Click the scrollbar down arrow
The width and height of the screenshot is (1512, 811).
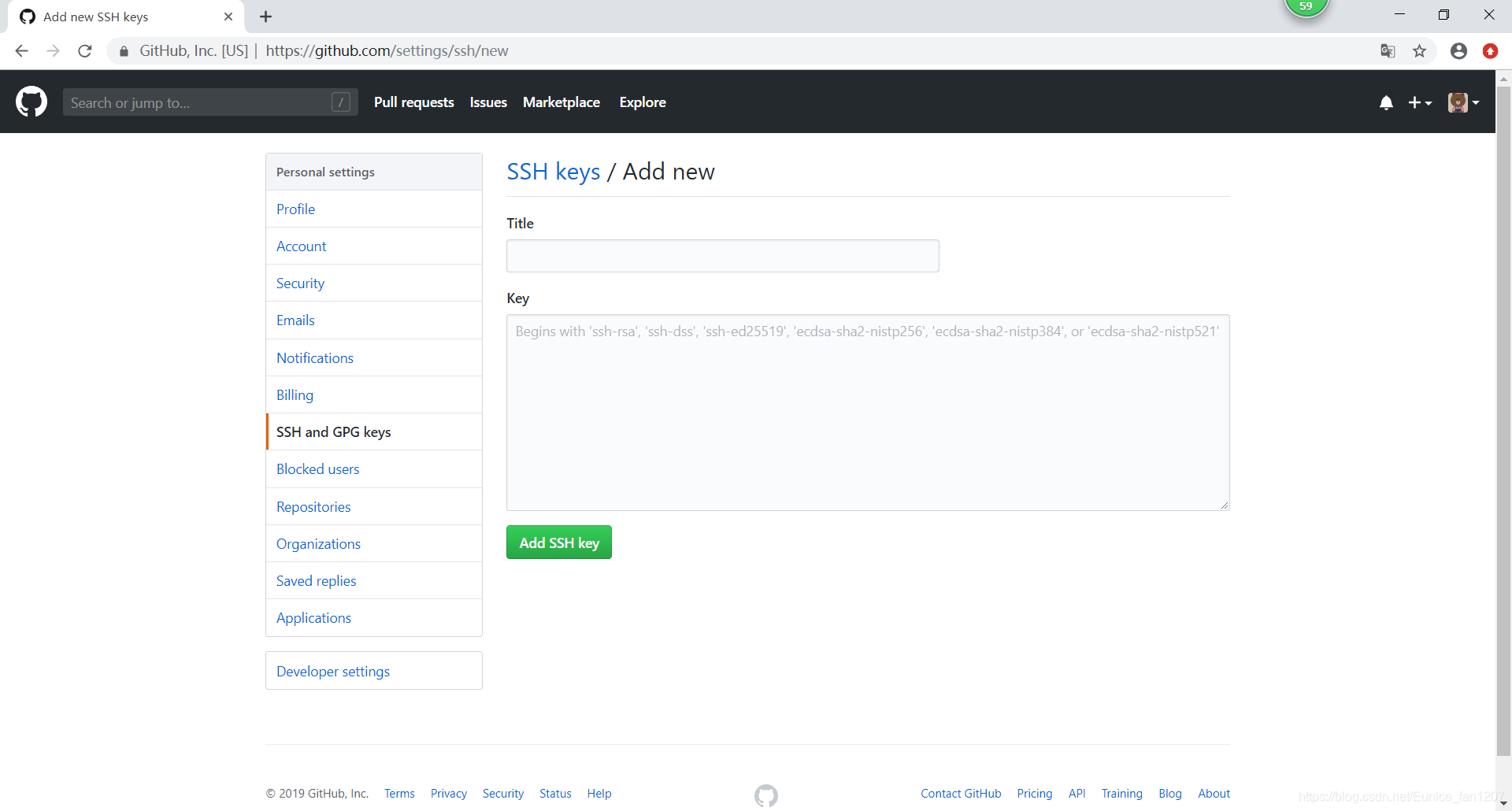pos(1503,803)
